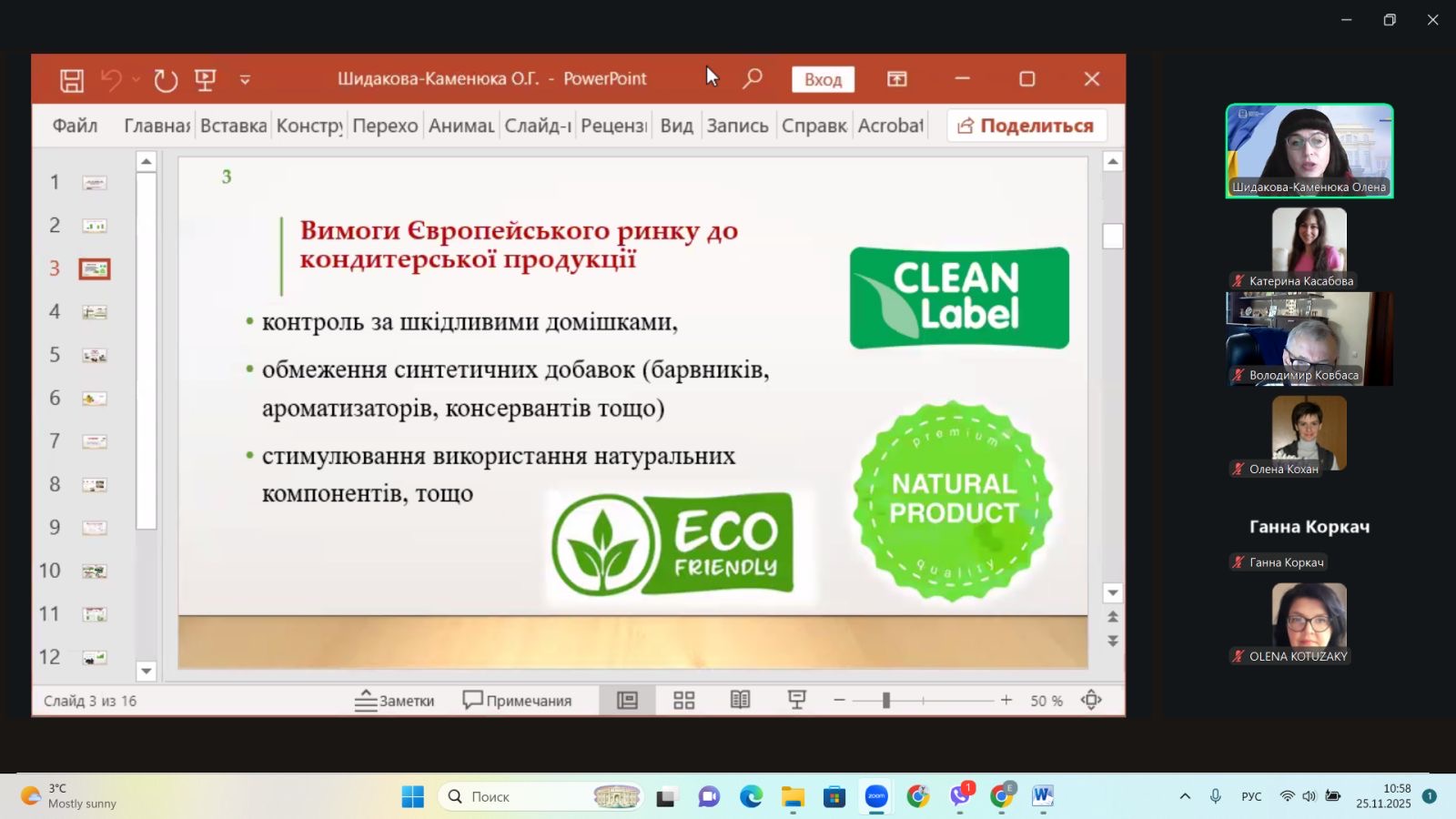The width and height of the screenshot is (1456, 819).
Task: Switch to Slide Sorter view icon
Action: (683, 700)
